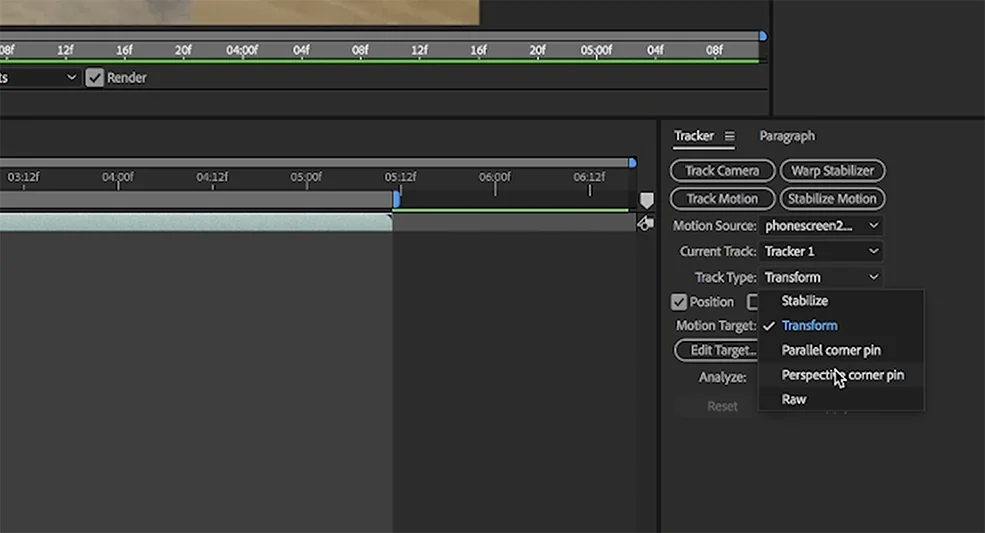Click the comp marker bin icon

tap(646, 201)
